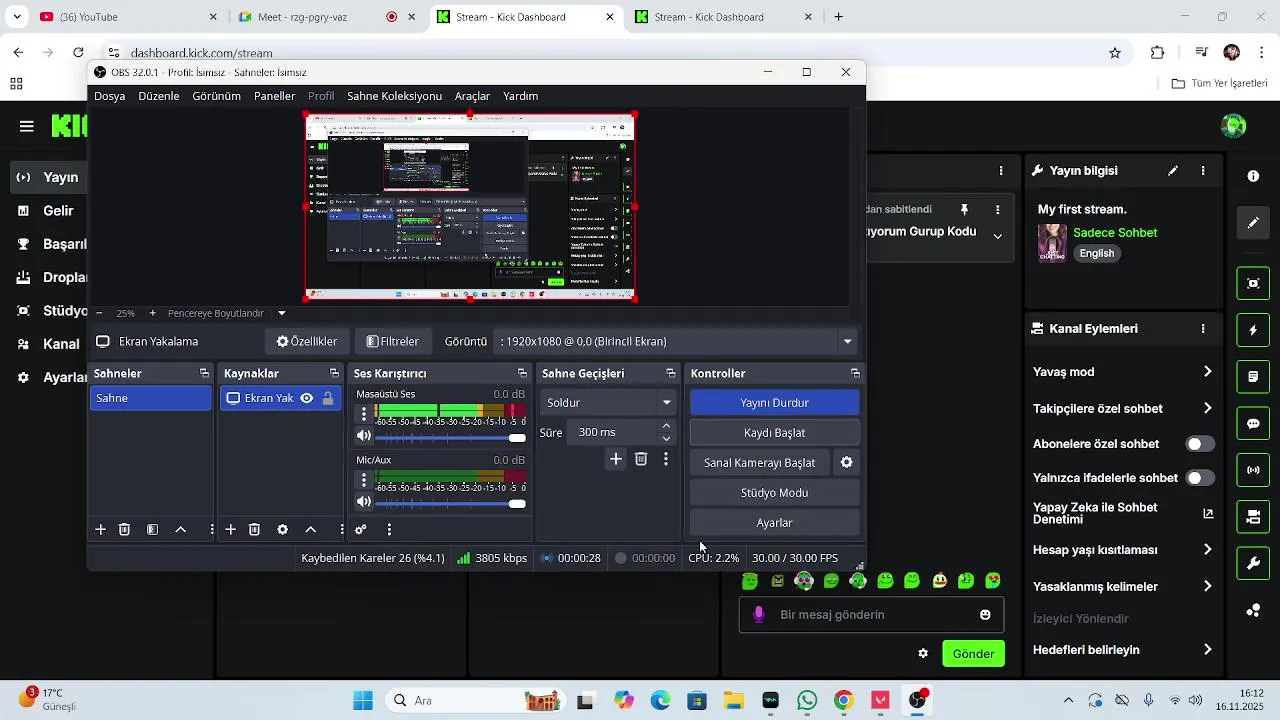
Task: Open advanced audio properties gears icon
Action: pyautogui.click(x=361, y=530)
